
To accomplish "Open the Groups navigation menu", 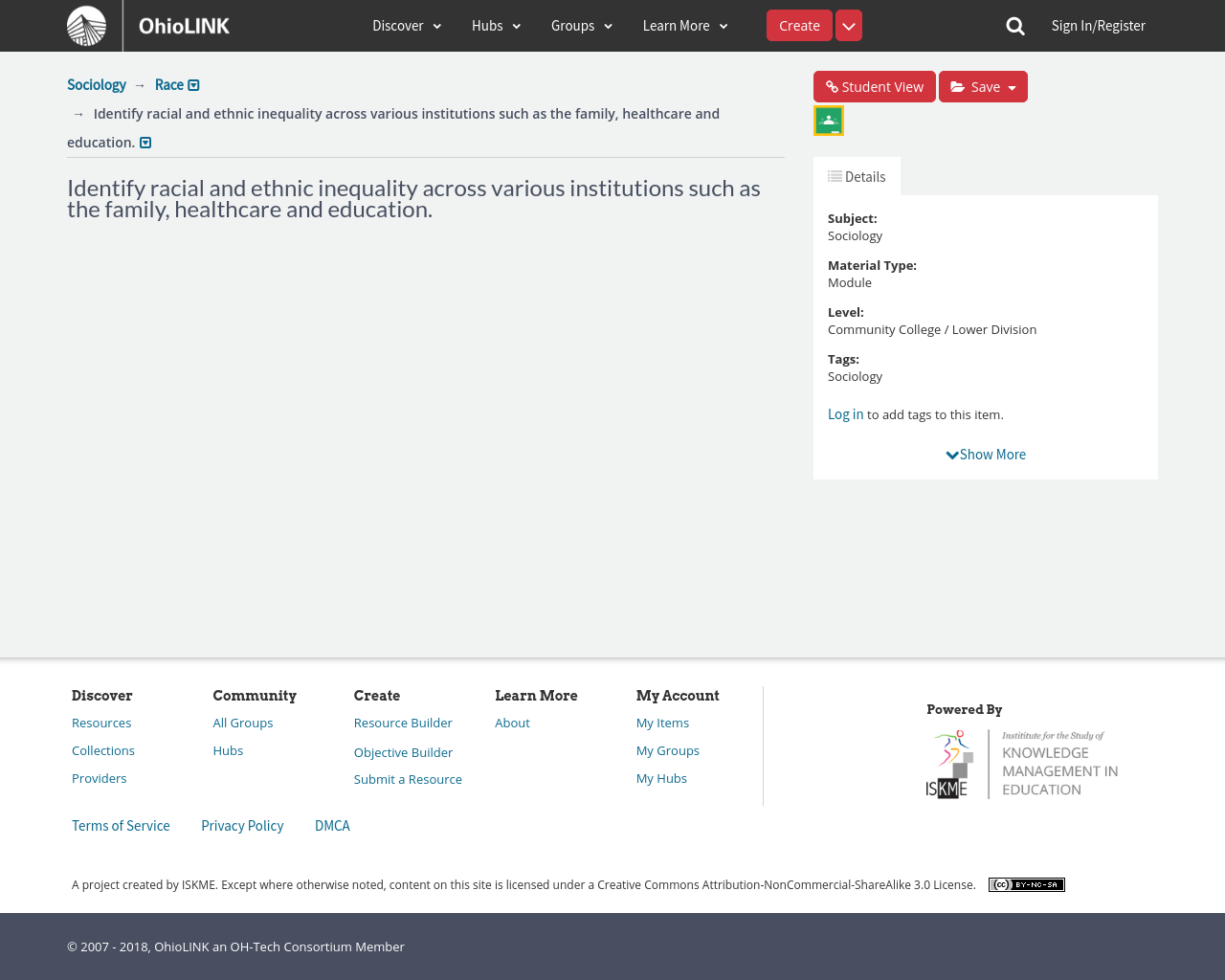I will pos(581,26).
